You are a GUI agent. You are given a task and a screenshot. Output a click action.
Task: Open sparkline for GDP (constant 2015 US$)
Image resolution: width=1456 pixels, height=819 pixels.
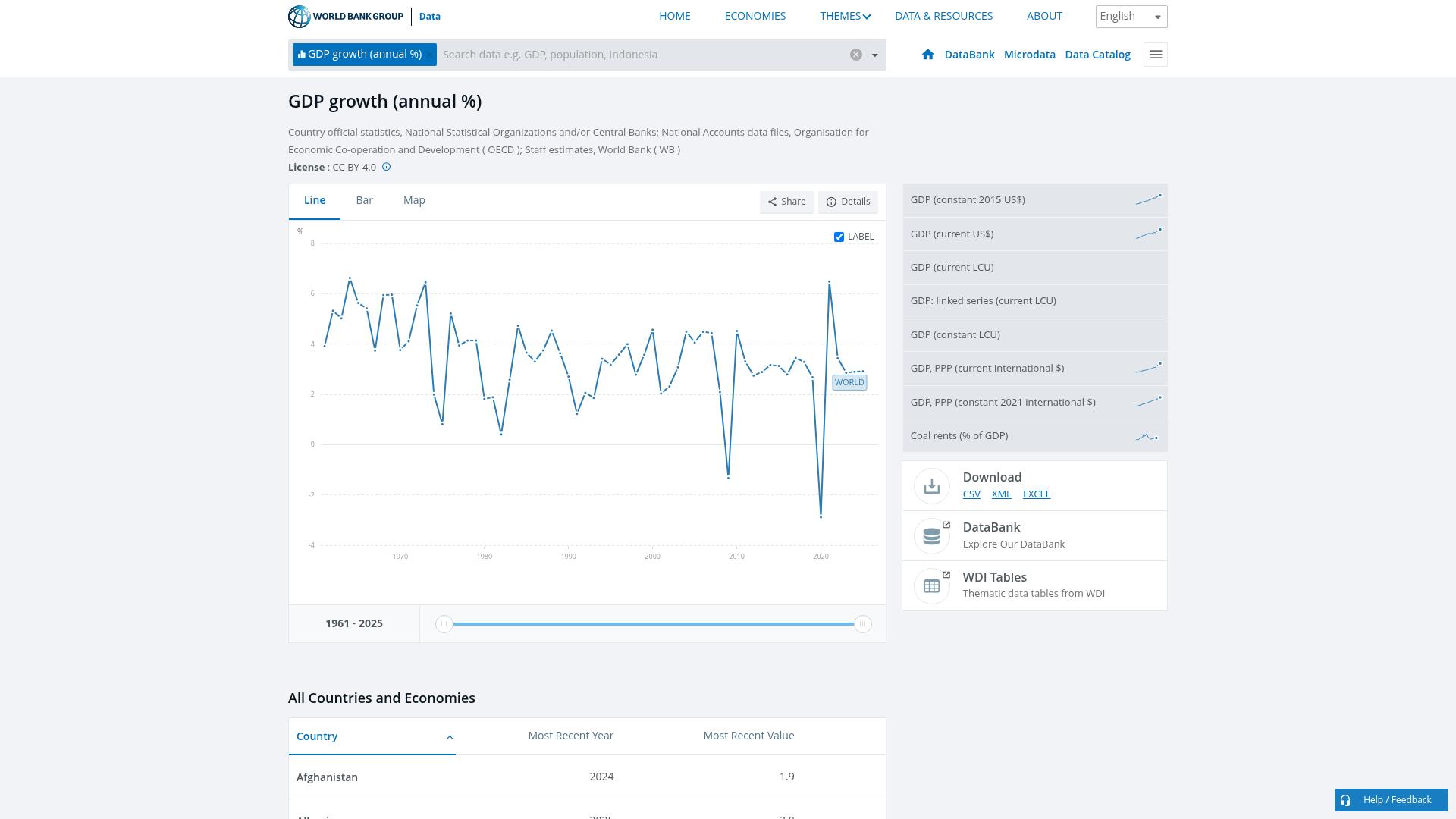pos(1148,199)
